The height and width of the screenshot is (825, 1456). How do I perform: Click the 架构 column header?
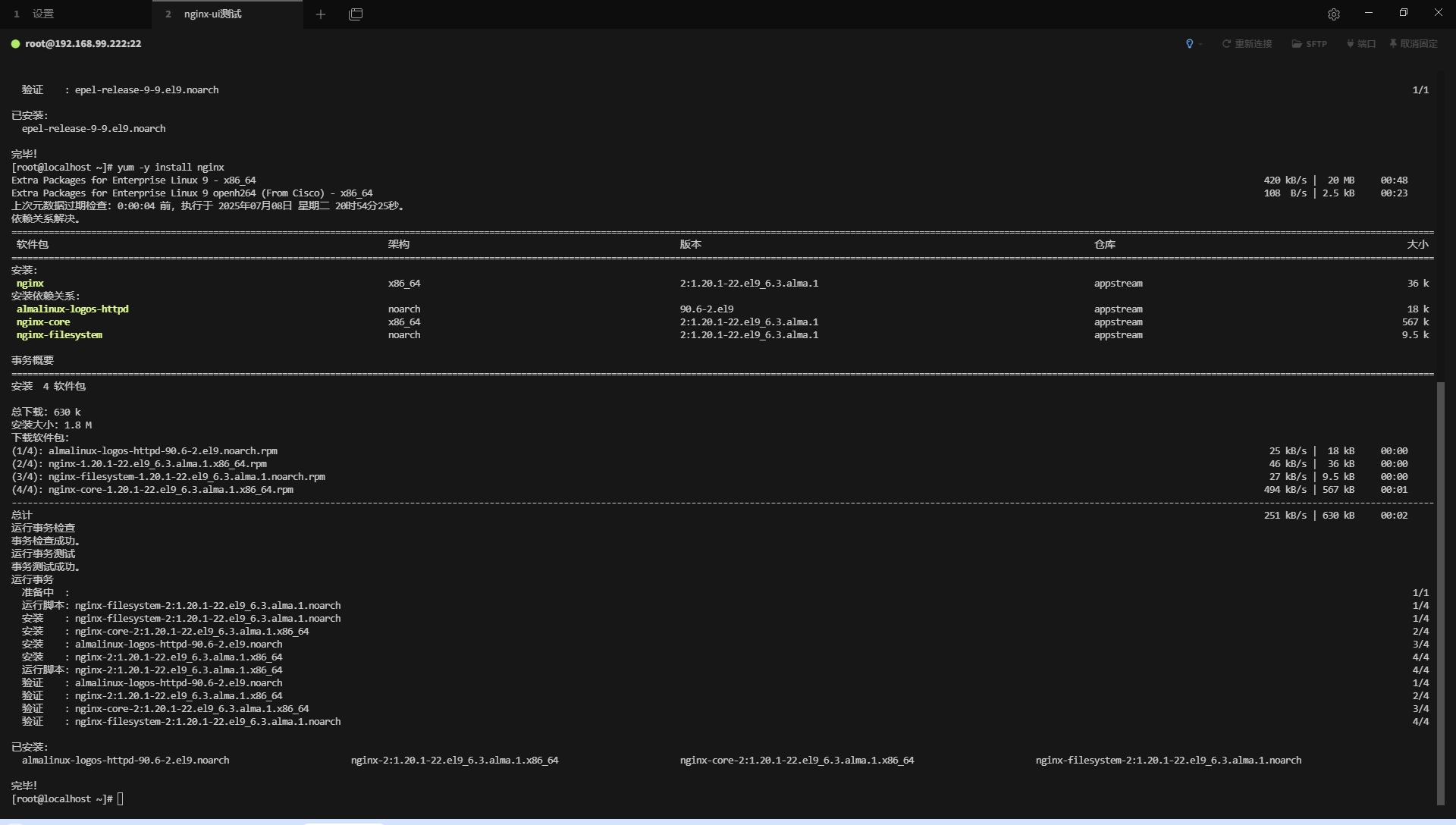(x=399, y=245)
